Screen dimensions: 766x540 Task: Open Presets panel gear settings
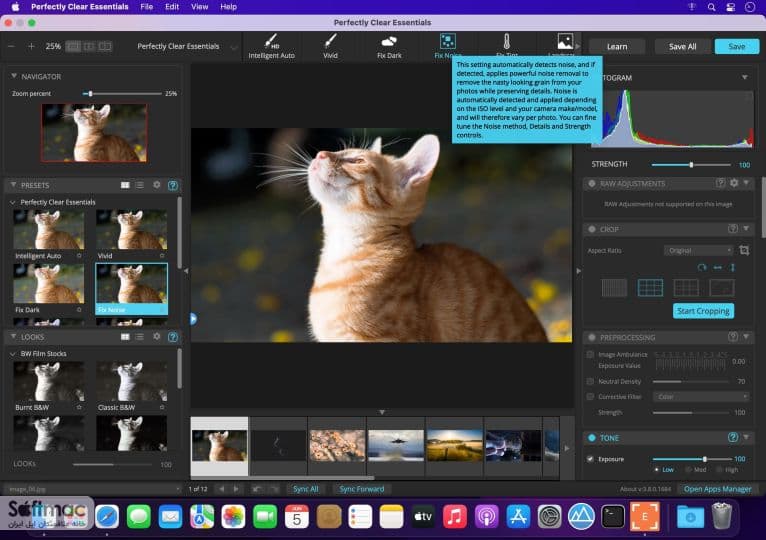click(156, 185)
